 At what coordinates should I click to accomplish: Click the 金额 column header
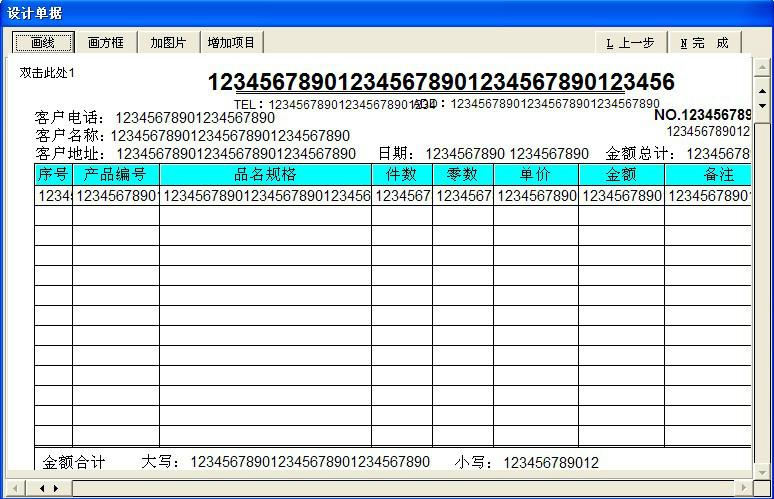coord(621,174)
